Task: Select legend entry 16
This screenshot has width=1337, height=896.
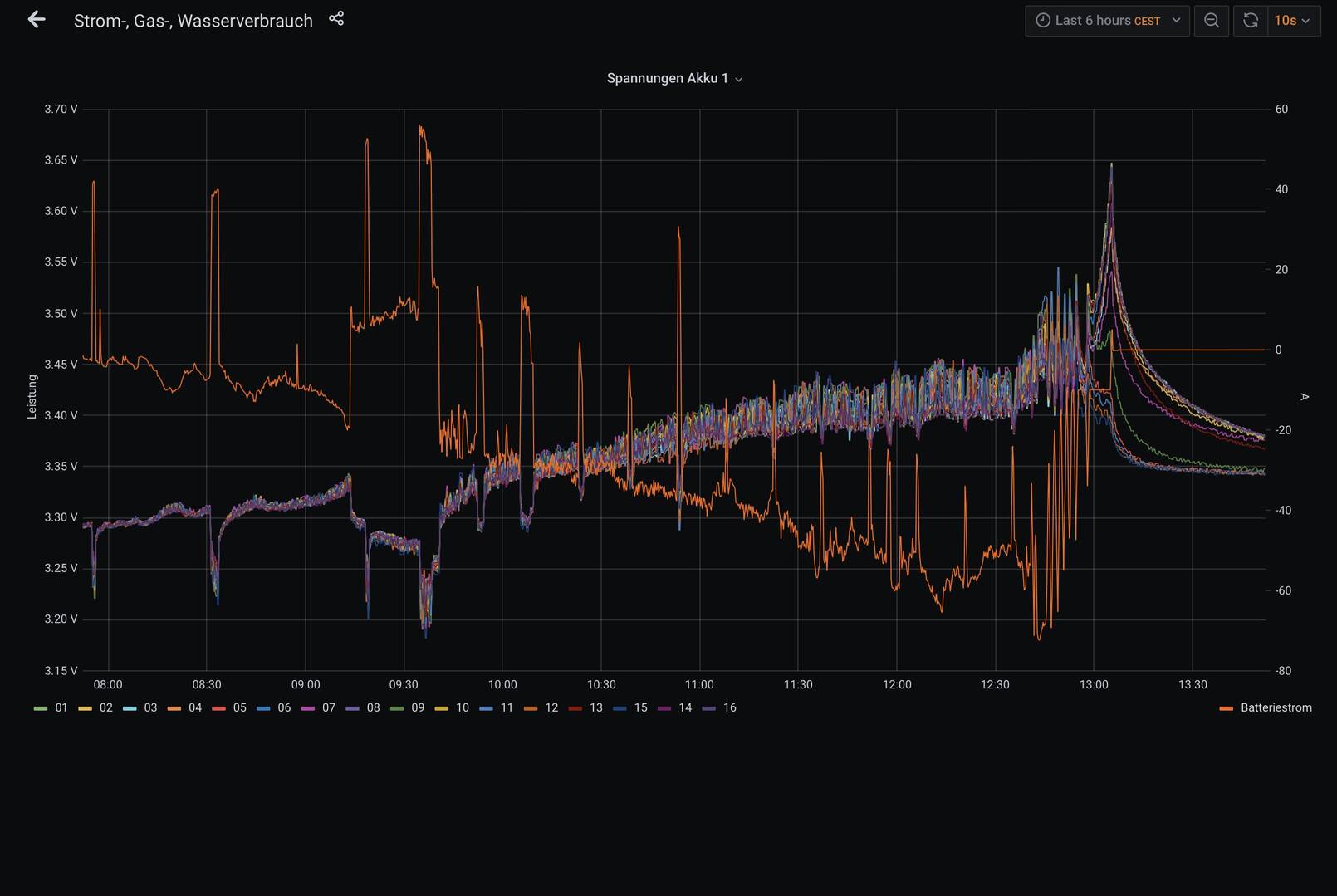Action: pyautogui.click(x=720, y=707)
